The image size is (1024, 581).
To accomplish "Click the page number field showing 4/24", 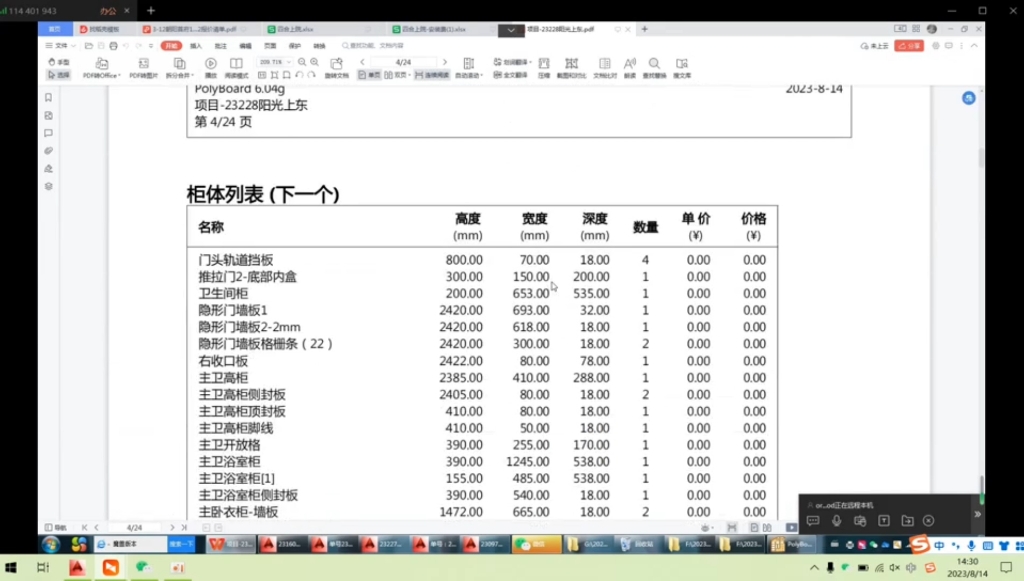I will click(405, 60).
